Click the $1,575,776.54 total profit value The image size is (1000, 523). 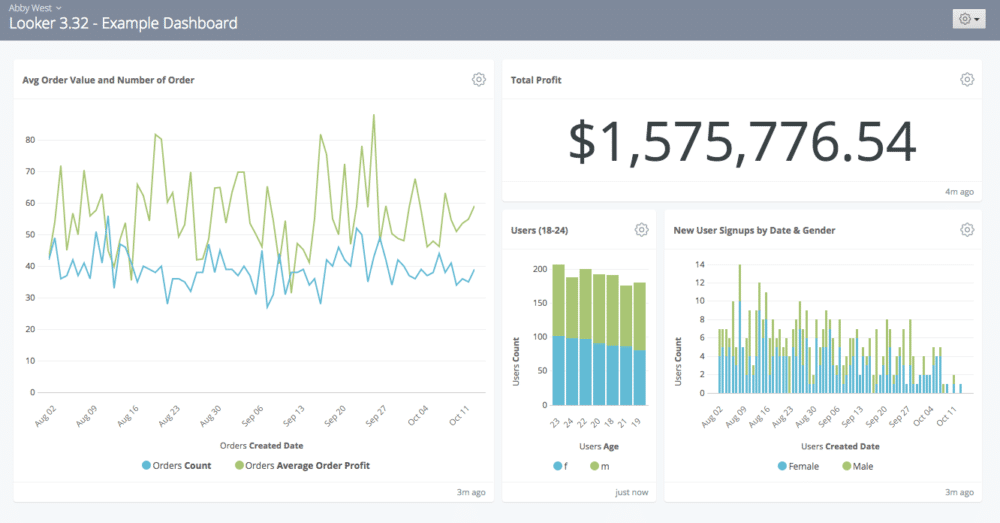[742, 141]
